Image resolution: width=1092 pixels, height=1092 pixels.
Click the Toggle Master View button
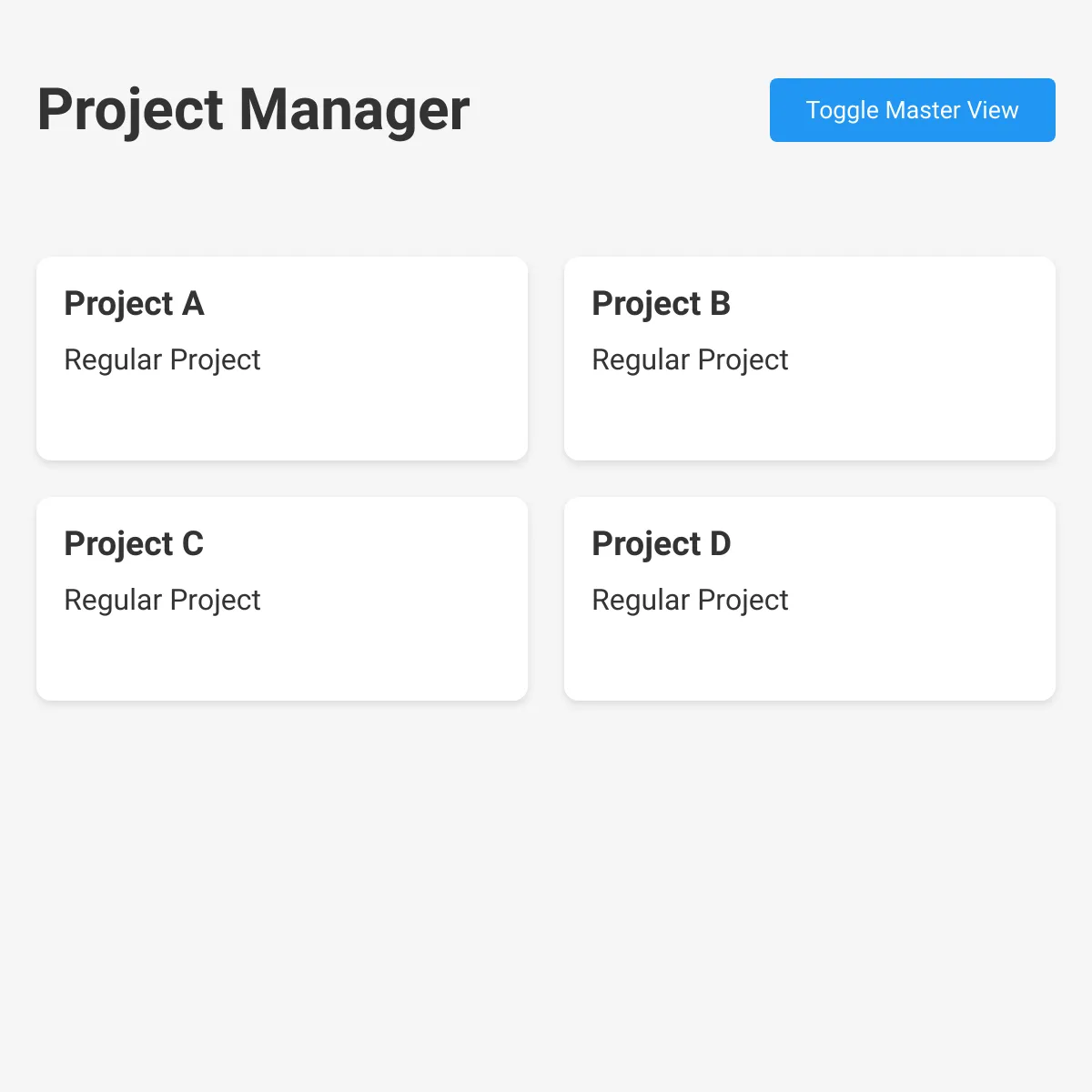tap(912, 110)
